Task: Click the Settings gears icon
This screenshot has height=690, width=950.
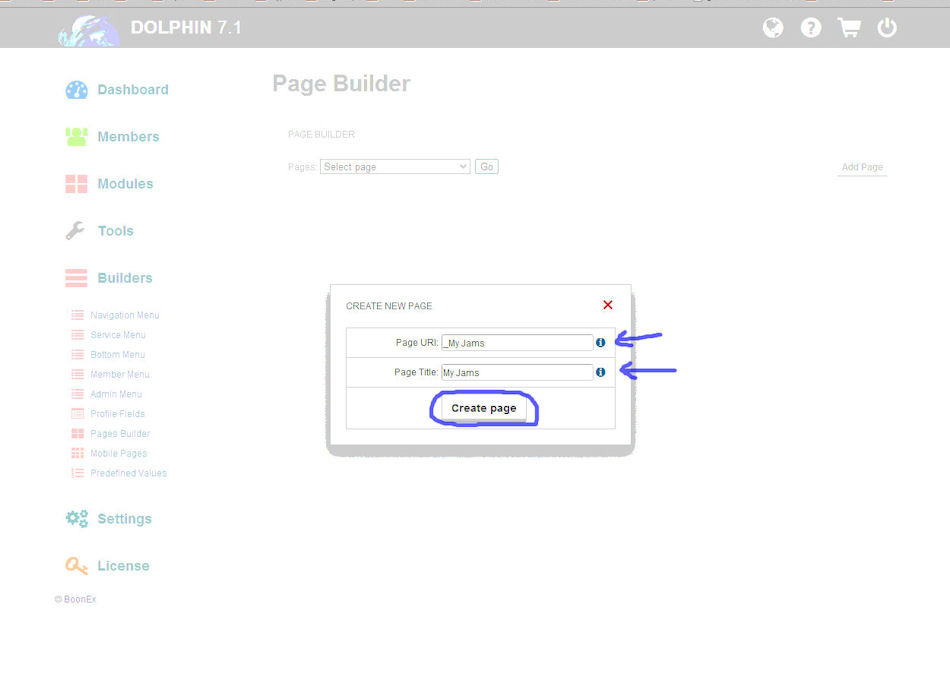Action: [x=76, y=519]
